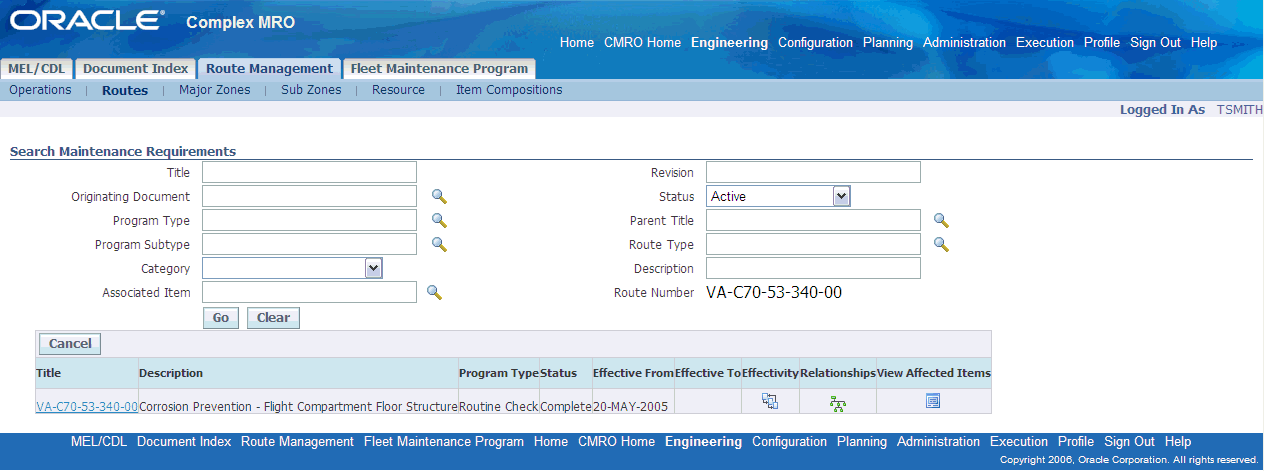Click the Go search button
This screenshot has height=471, width=1264.
[221, 318]
